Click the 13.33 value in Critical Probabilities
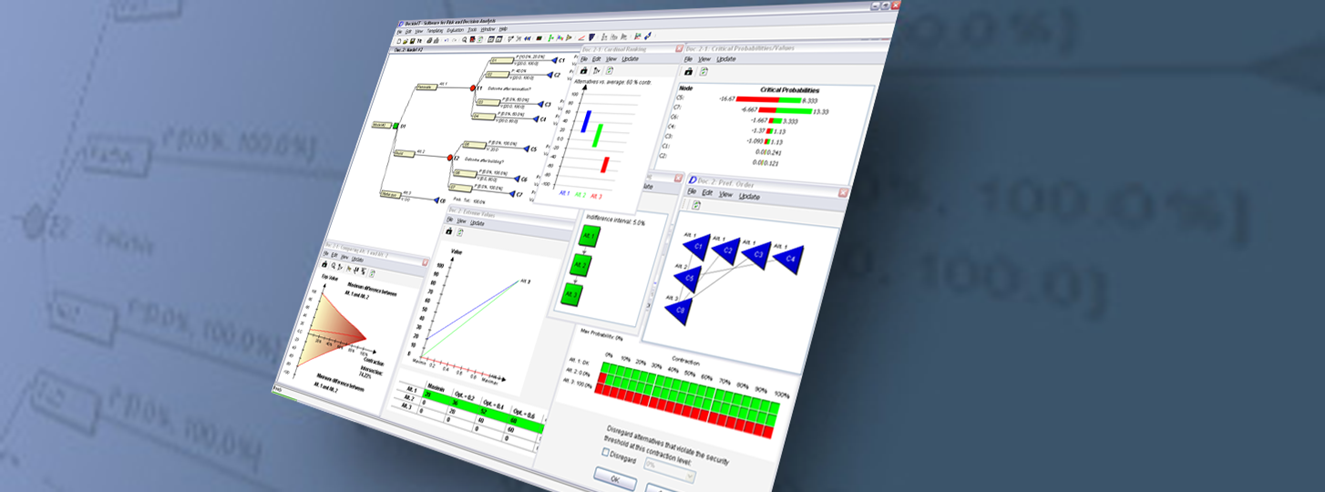The image size is (1325, 492). pos(822,111)
